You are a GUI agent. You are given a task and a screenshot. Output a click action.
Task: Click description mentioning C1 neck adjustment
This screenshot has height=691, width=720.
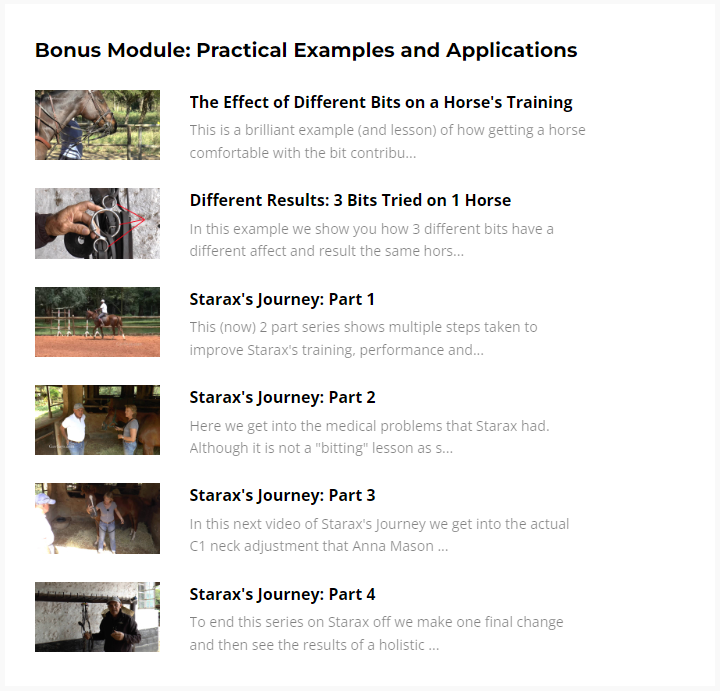point(379,524)
